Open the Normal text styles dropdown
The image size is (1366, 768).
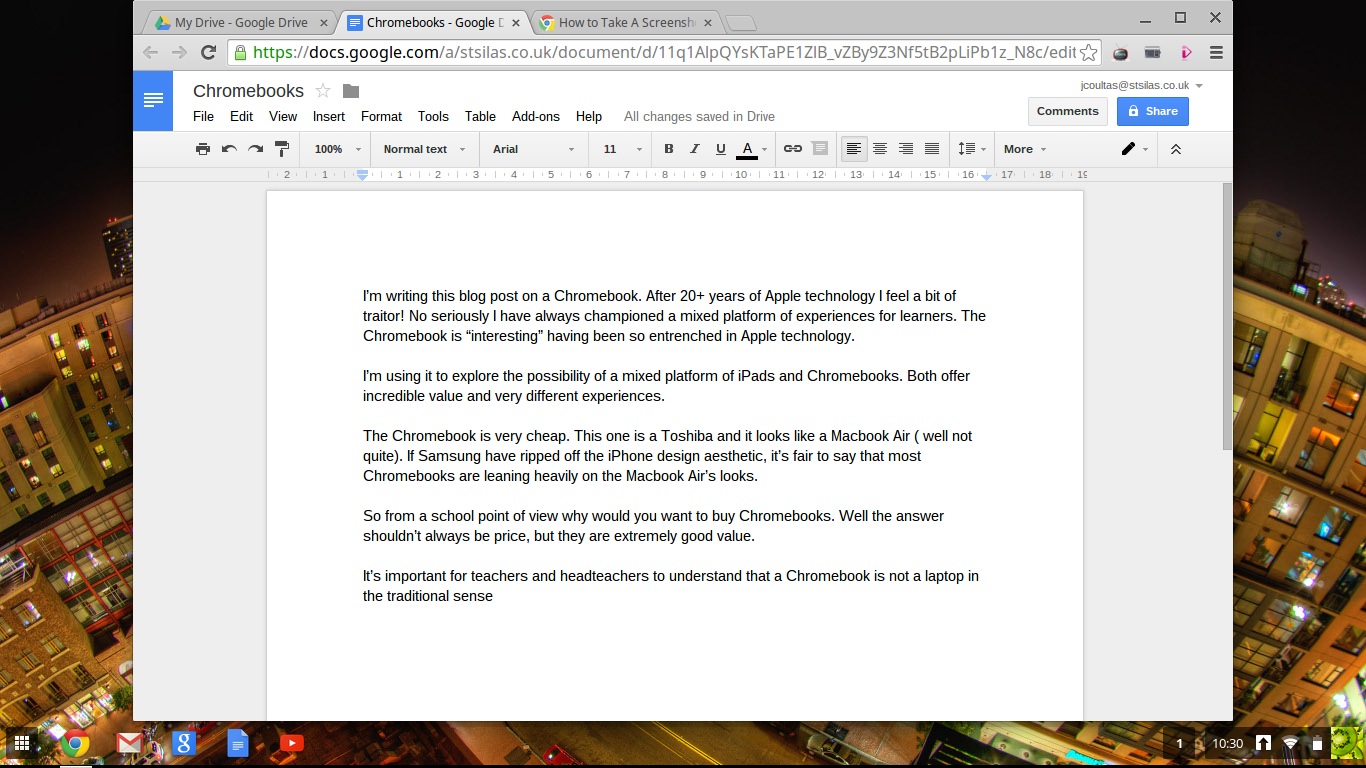click(424, 149)
